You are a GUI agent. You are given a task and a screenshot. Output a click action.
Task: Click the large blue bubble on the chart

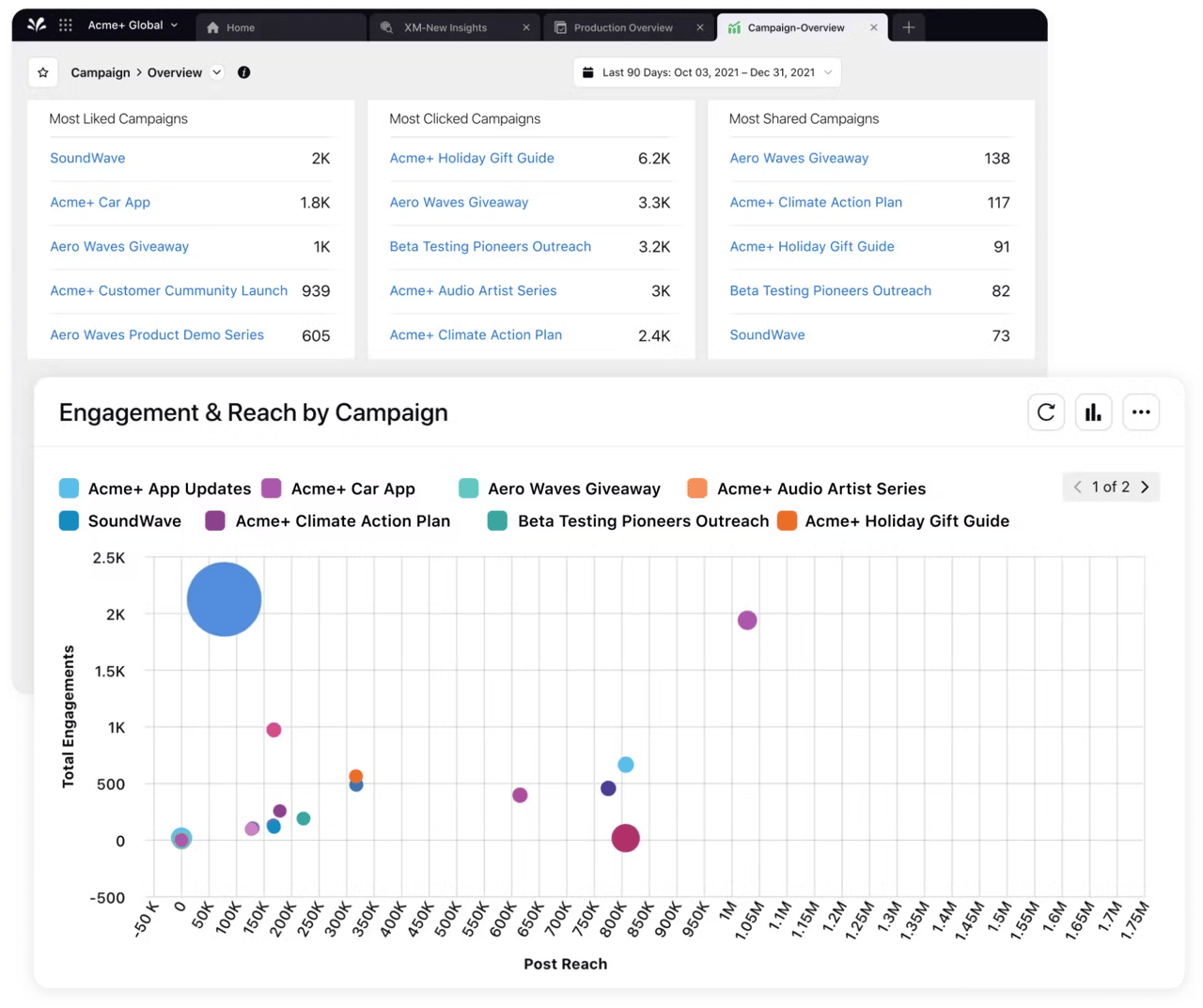(224, 598)
